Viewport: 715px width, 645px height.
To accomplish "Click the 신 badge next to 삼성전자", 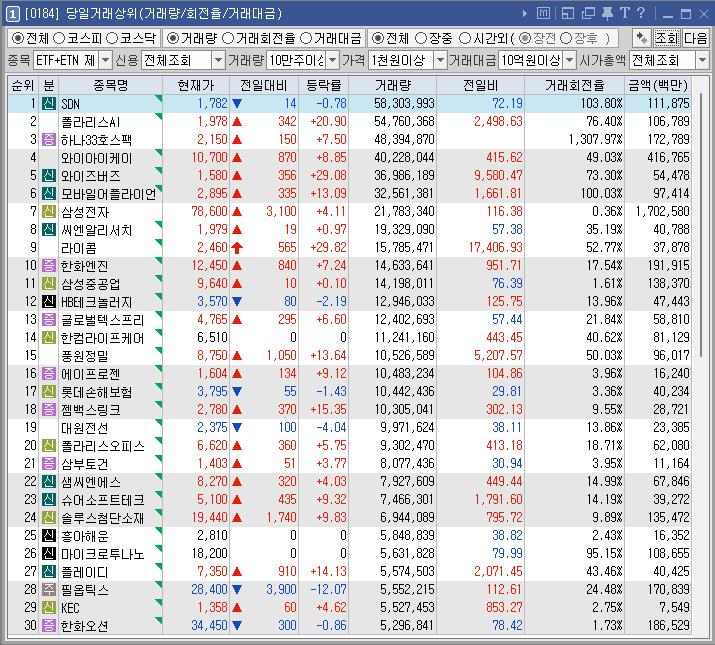I will tap(49, 212).
